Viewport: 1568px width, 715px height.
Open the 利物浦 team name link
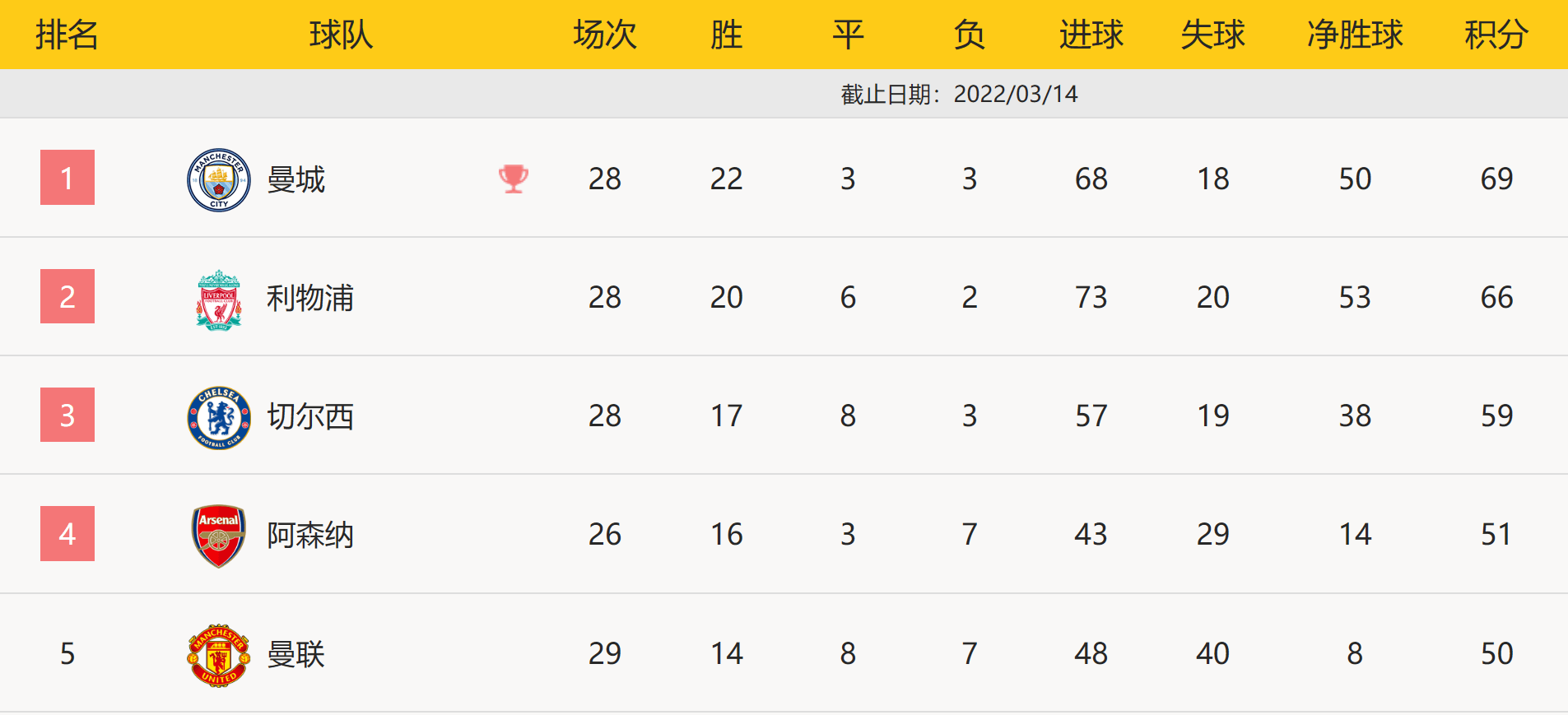(310, 298)
